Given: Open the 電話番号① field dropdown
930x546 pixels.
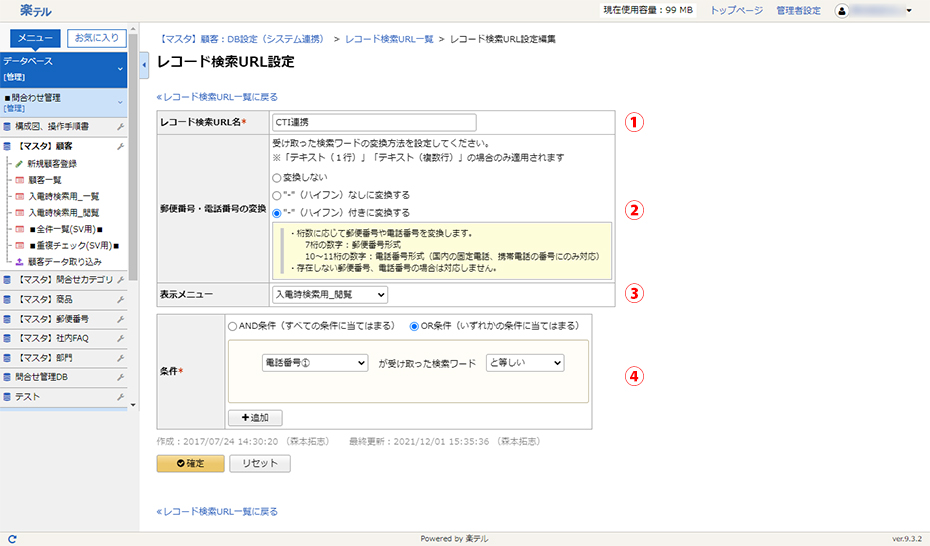Looking at the screenshot, I should click(x=315, y=363).
